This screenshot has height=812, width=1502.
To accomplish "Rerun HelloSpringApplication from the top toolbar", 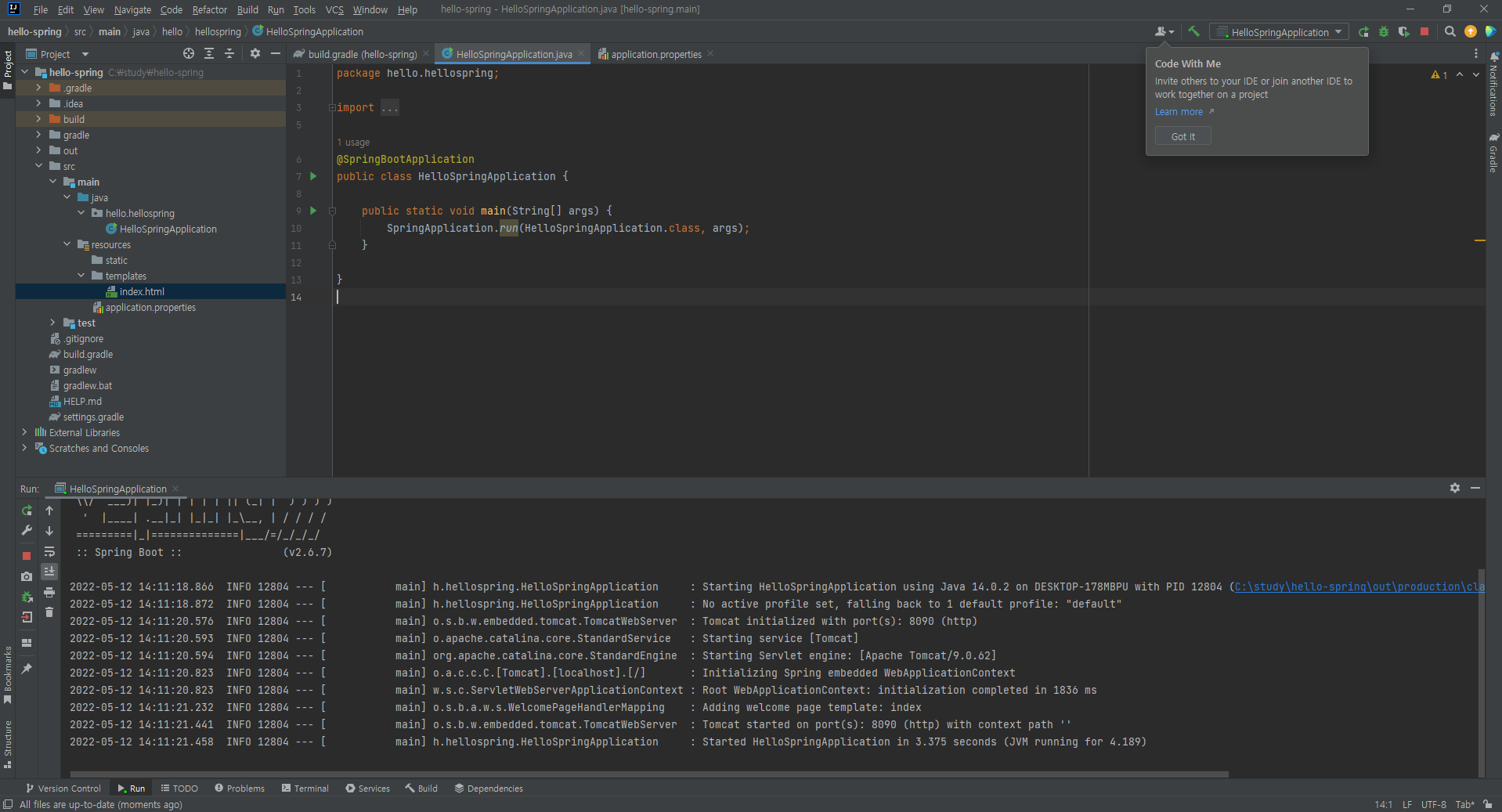I will (x=1363, y=31).
